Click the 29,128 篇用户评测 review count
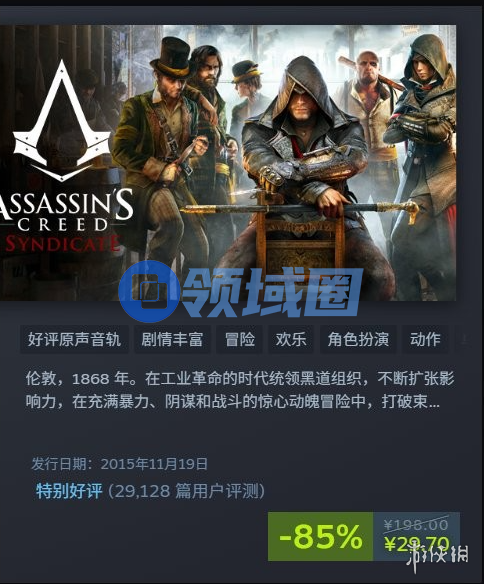This screenshot has width=484, height=584. coord(187,492)
